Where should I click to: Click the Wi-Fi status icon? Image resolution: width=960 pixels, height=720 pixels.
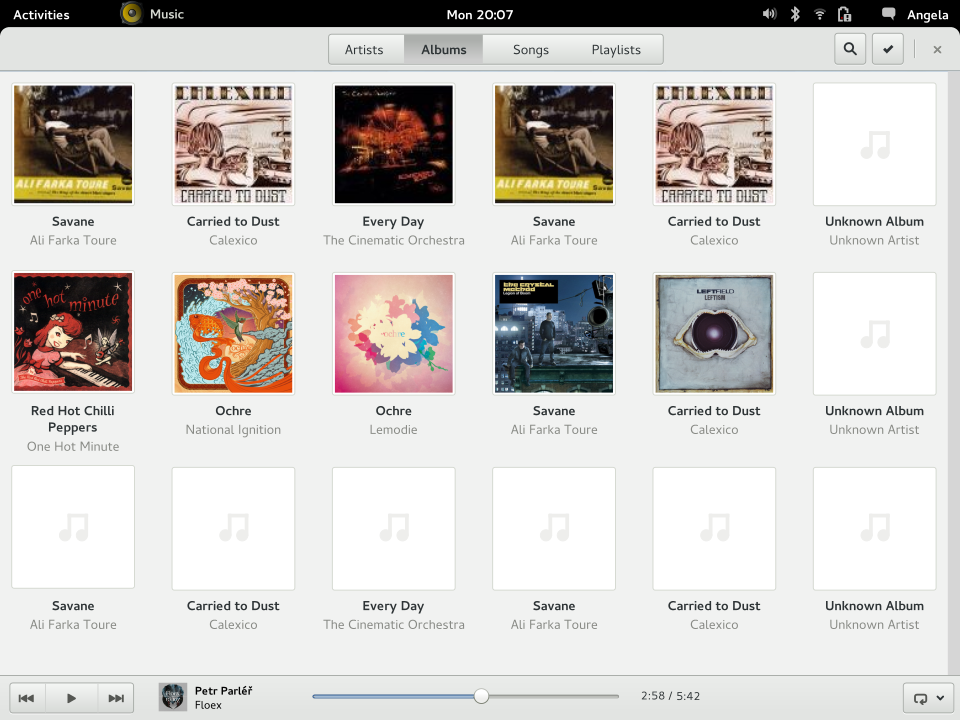(820, 13)
